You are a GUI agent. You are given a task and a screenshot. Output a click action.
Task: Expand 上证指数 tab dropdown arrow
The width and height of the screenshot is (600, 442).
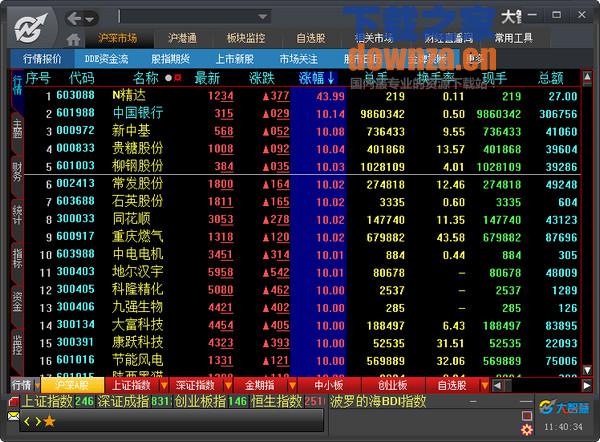[x=164, y=385]
